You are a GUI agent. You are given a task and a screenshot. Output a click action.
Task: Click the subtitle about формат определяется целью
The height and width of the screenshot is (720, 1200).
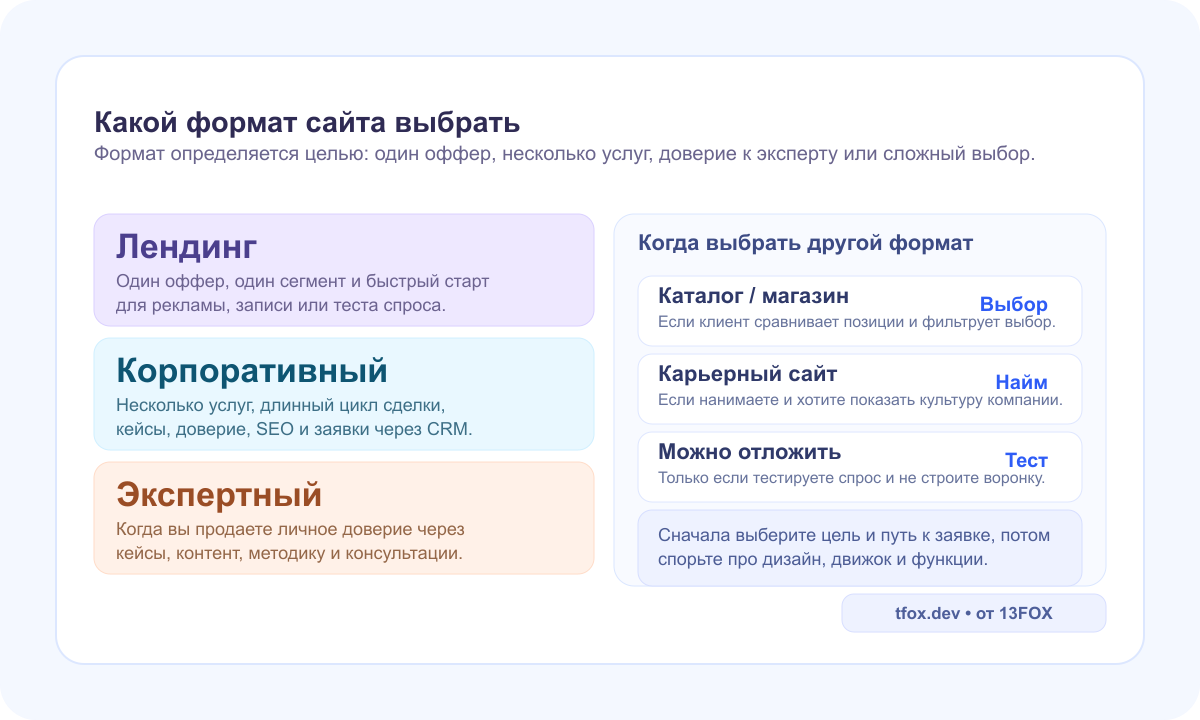pos(565,153)
